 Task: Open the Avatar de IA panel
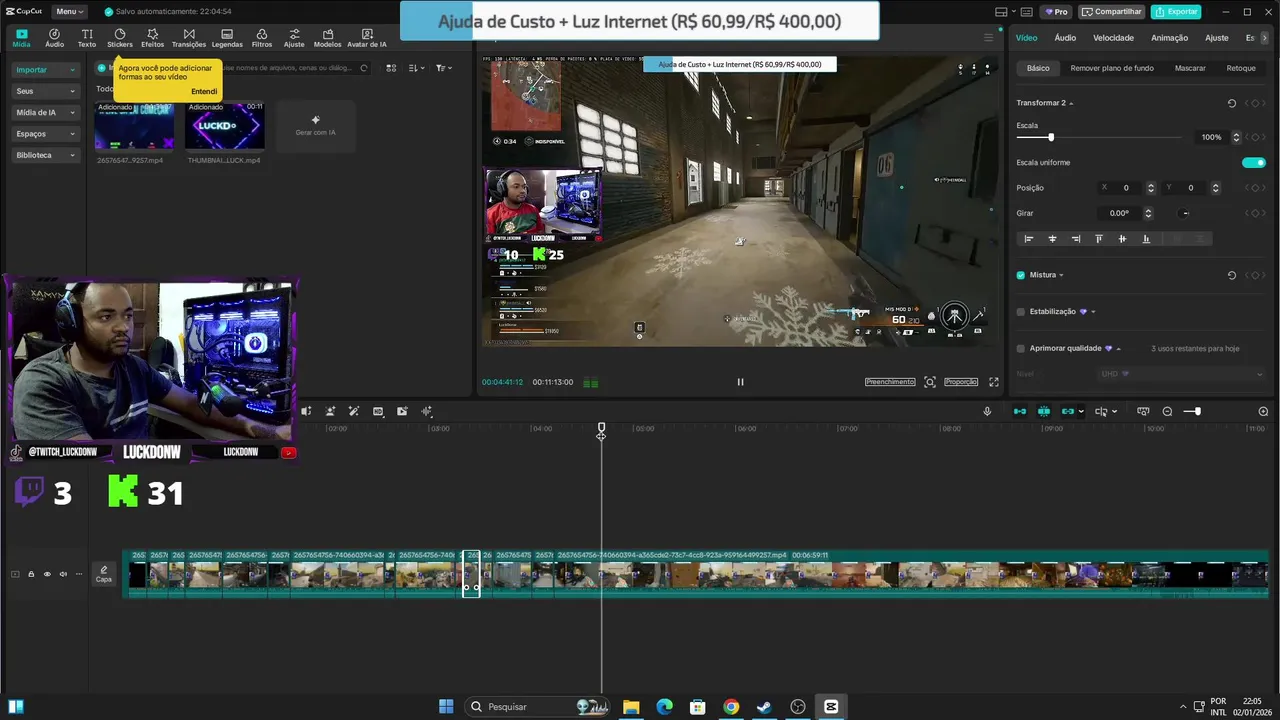[366, 38]
